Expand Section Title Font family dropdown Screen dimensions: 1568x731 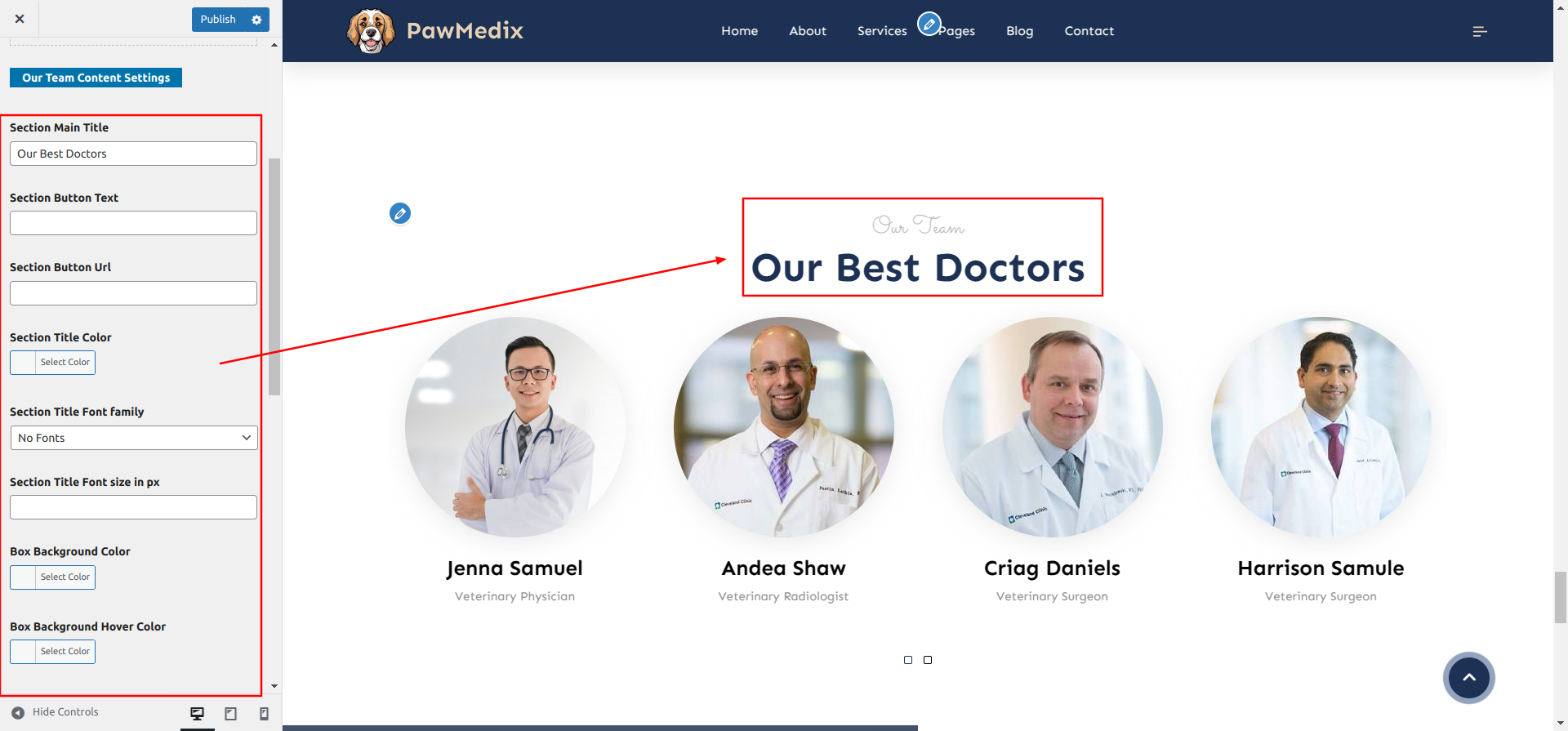coord(134,438)
